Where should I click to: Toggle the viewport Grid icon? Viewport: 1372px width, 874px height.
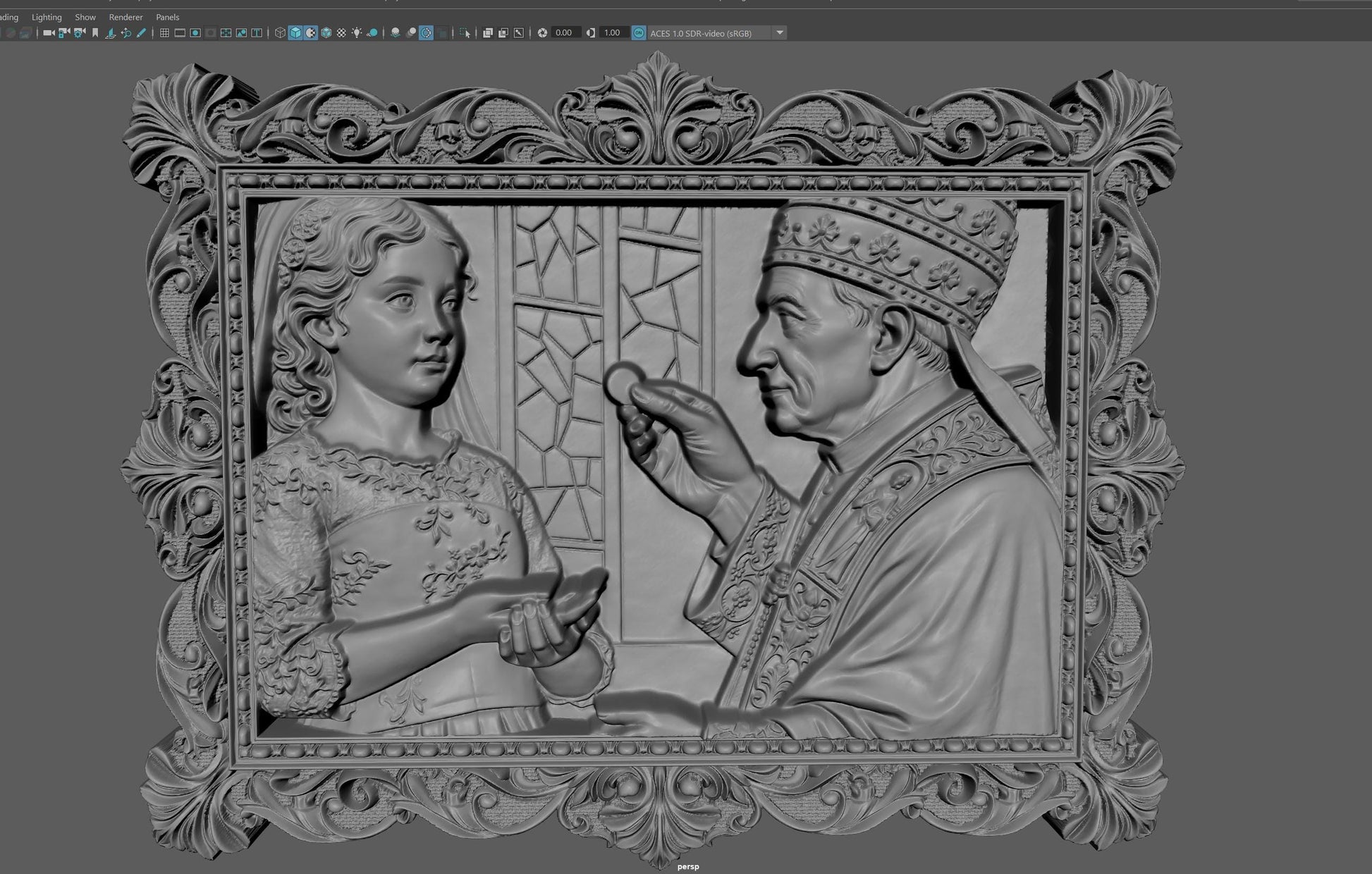tap(164, 32)
